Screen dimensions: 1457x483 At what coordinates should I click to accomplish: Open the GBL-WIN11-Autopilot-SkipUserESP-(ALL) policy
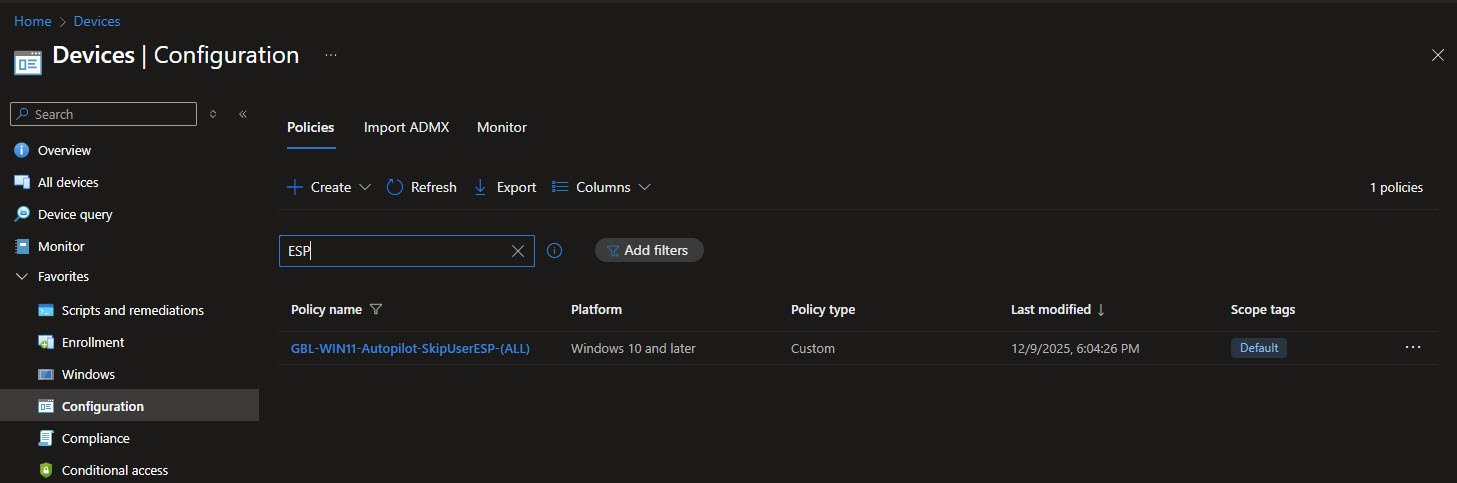tap(410, 349)
